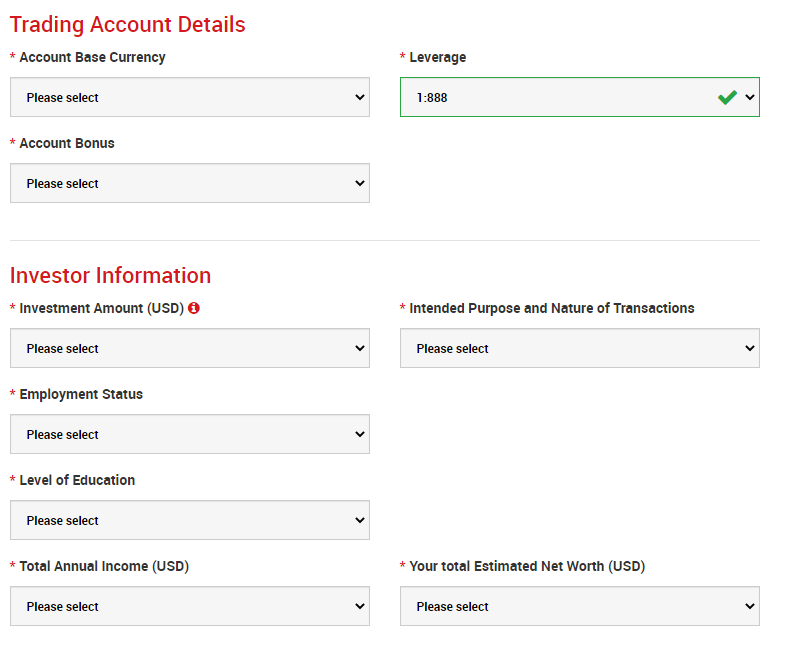This screenshot has height=655, width=800.
Task: Click the info icon beside Investment Amount
Action: [x=194, y=308]
